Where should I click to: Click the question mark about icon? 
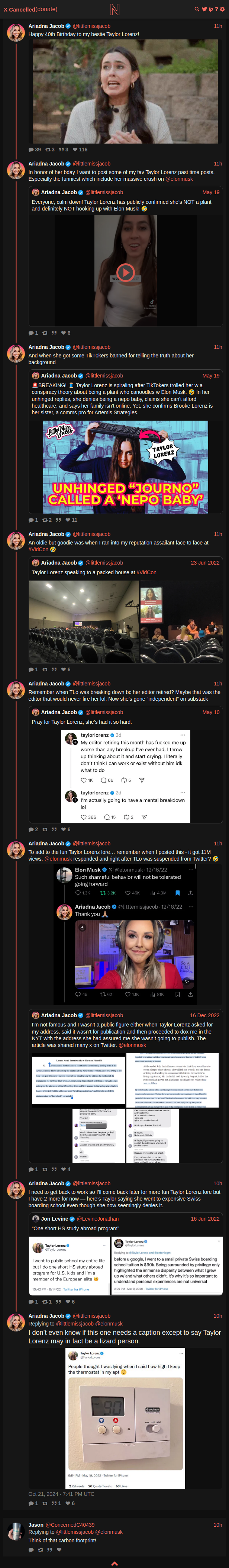217,9
